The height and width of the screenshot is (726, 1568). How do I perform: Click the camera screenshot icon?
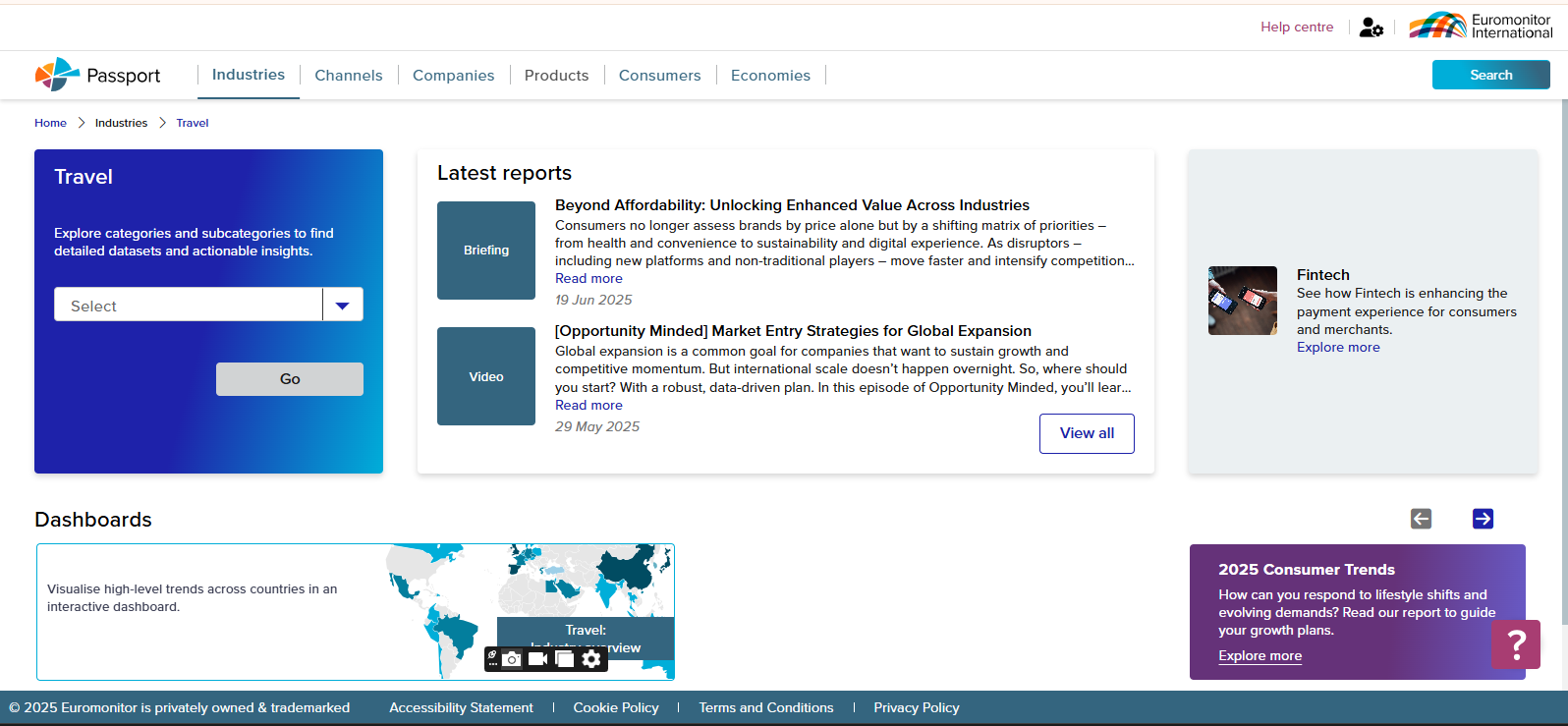pyautogui.click(x=512, y=659)
